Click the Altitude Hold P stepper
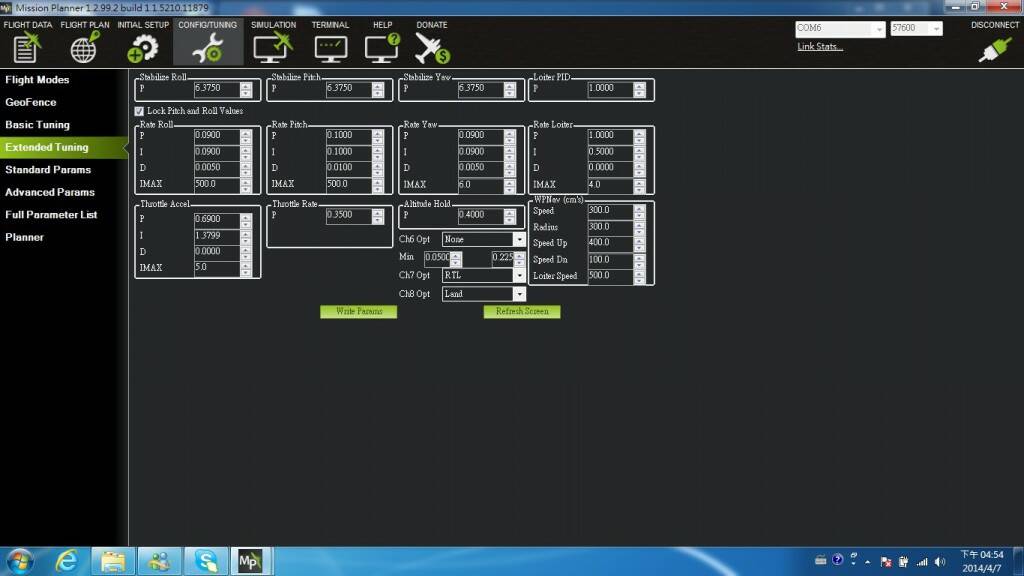 [x=509, y=216]
